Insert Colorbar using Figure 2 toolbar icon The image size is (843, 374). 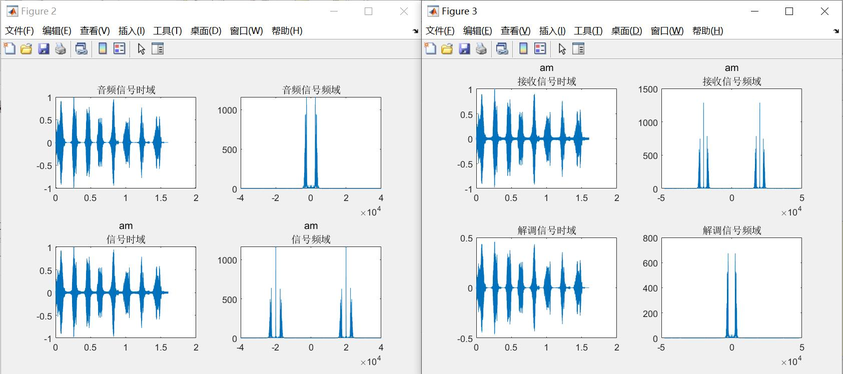[102, 49]
